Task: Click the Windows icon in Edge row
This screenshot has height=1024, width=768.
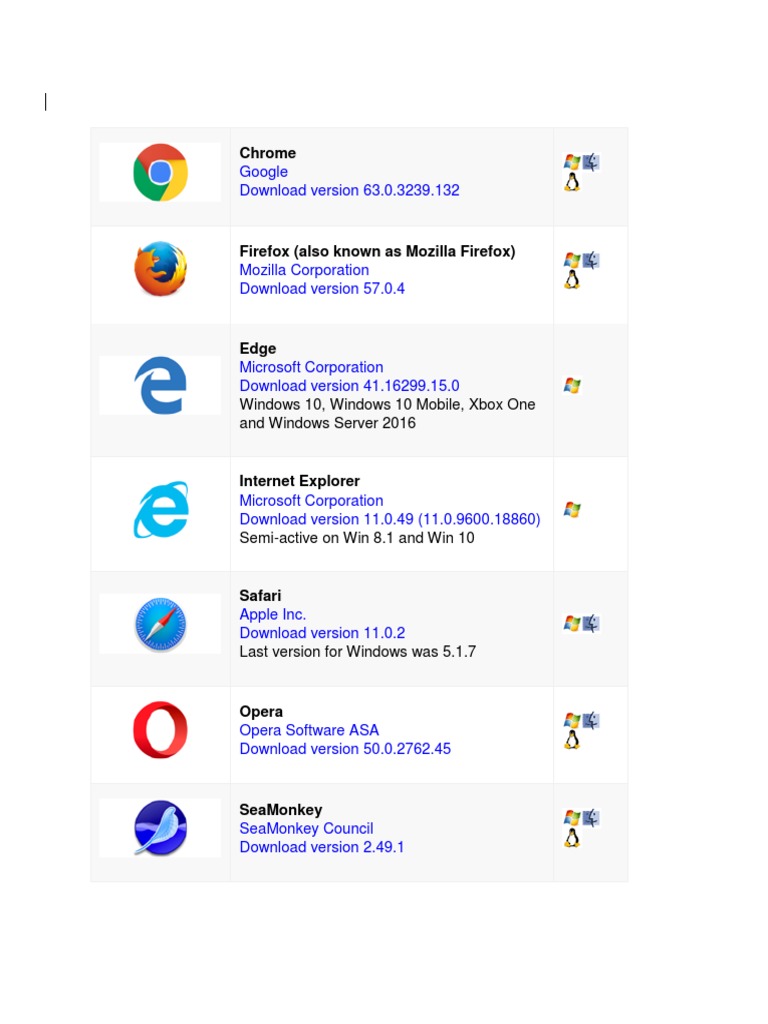Action: coord(572,385)
